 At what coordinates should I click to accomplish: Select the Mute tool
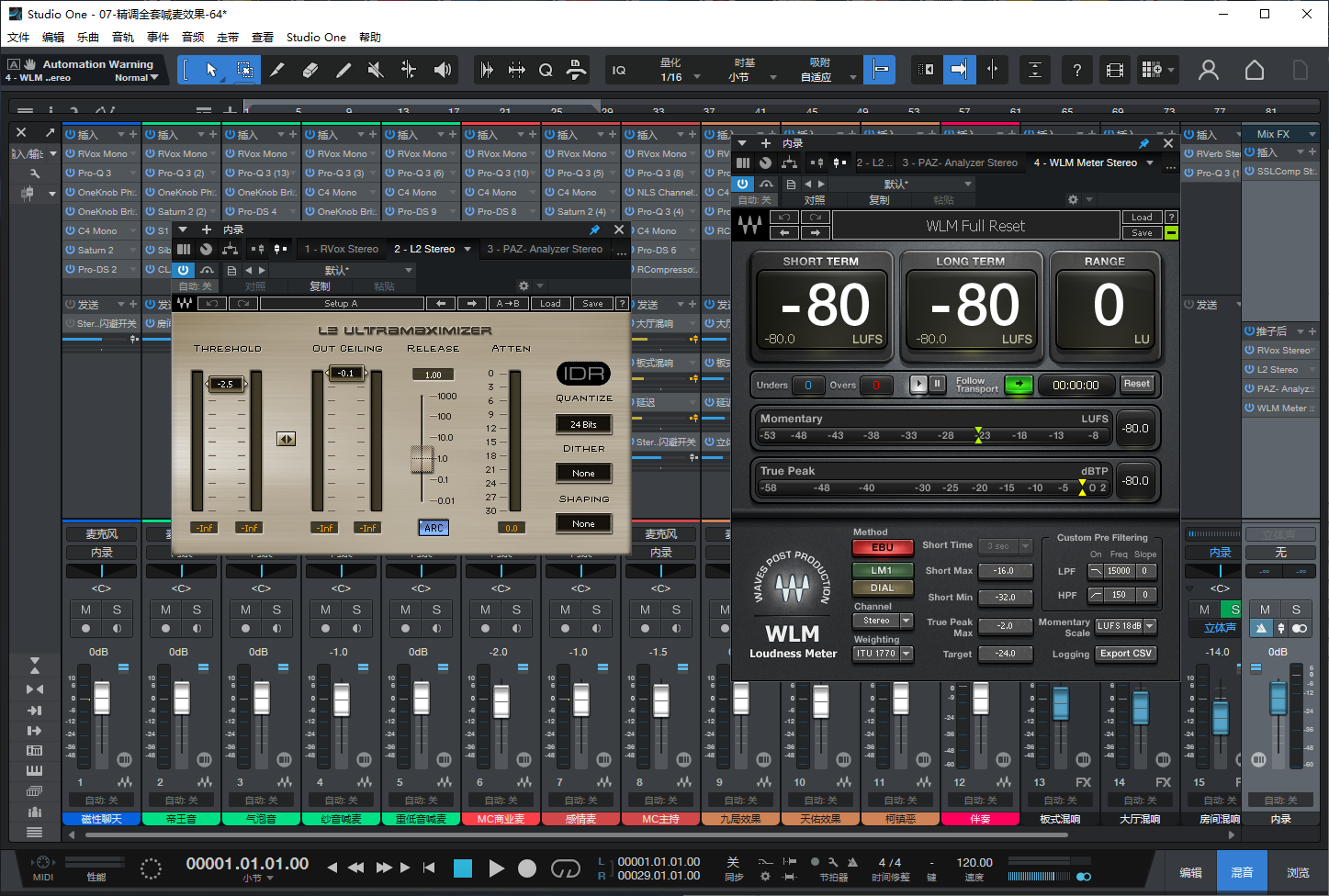point(375,70)
